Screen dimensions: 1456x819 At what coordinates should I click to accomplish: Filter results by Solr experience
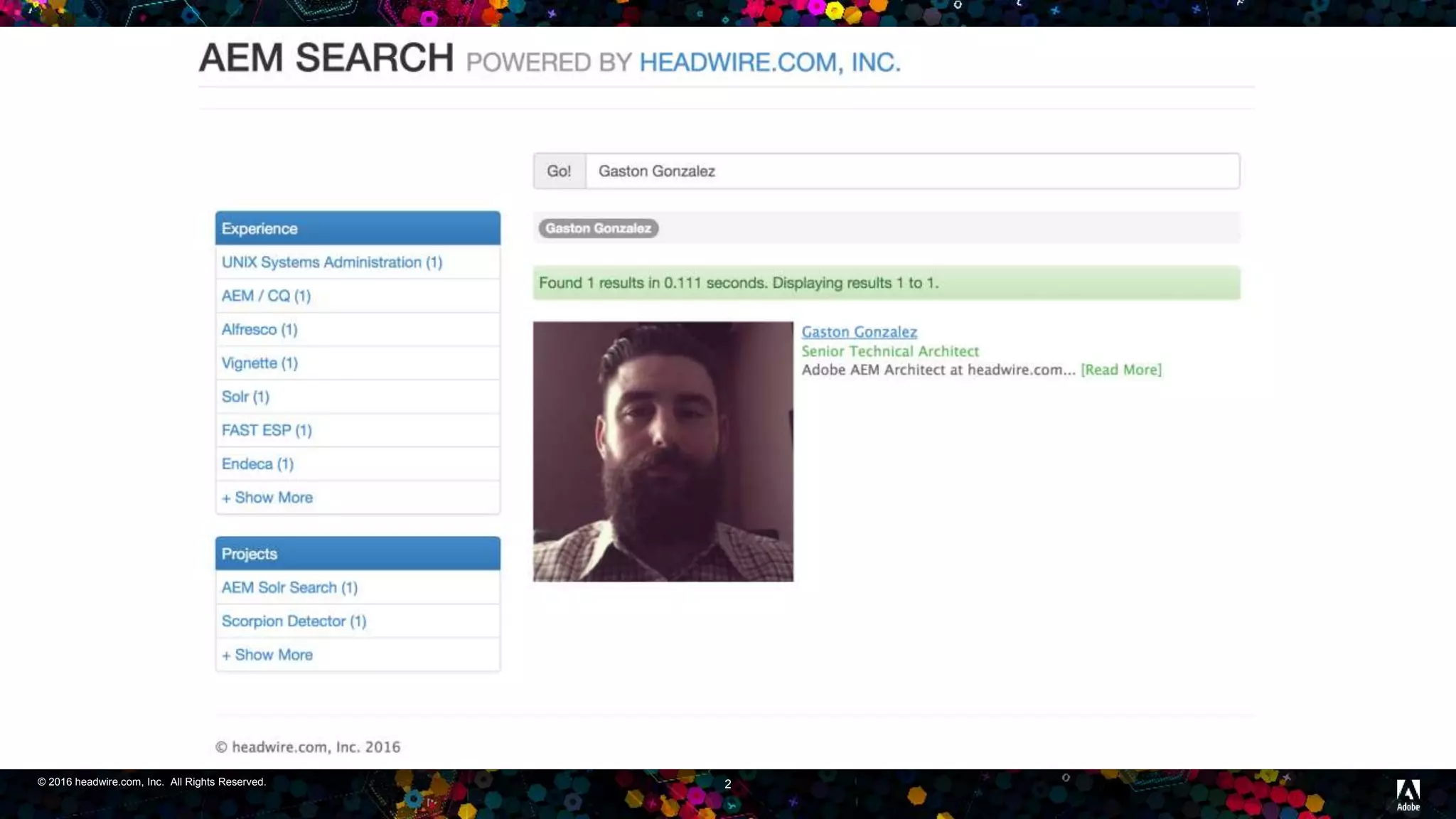245,397
